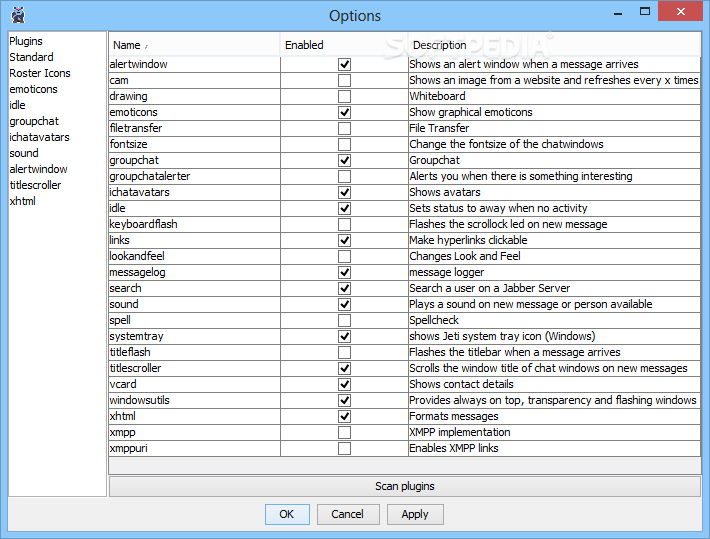Viewport: 710px width, 539px height.
Task: Click 'Make hyperlinks clickable' description text
Action: 468,241
